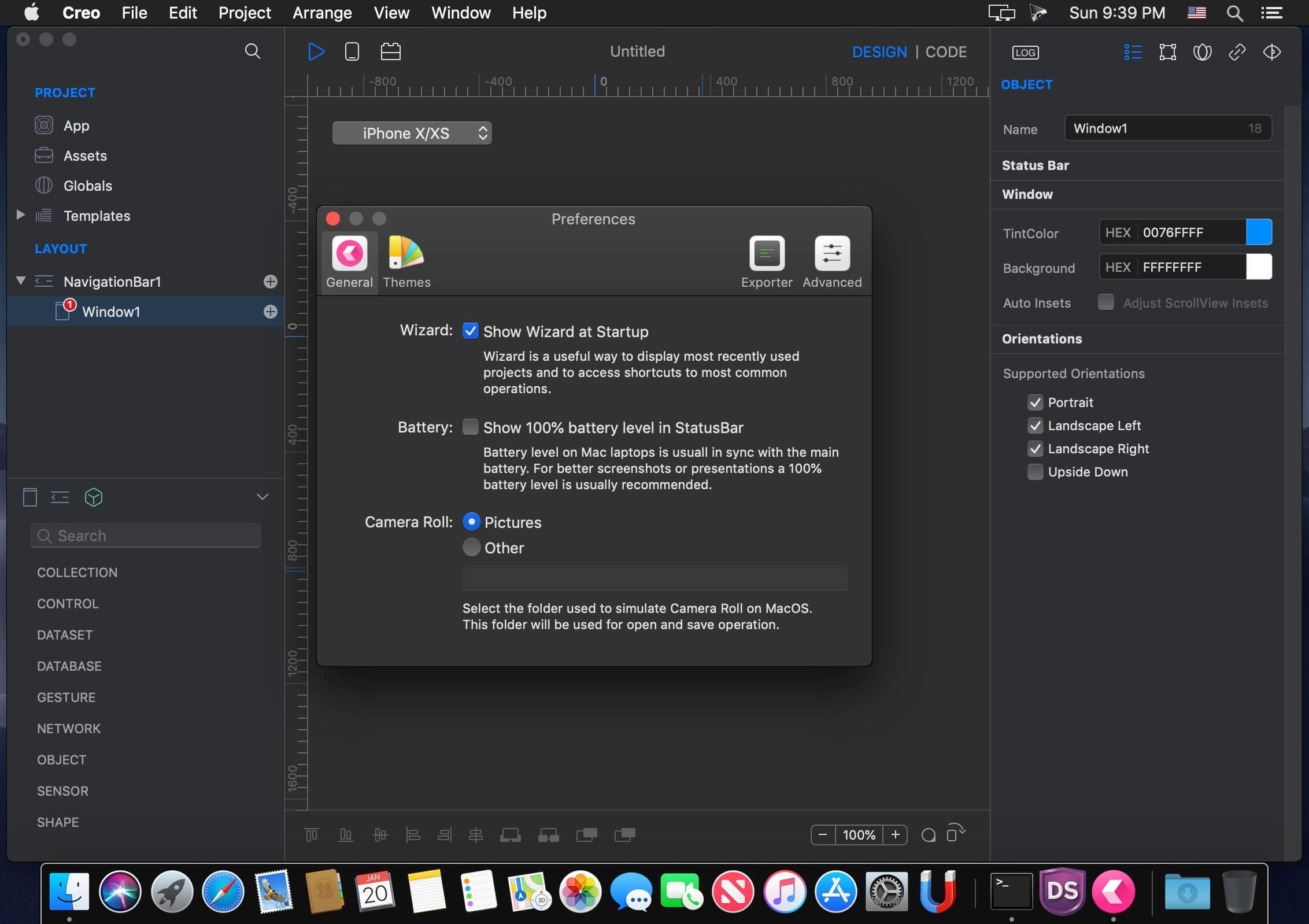Select the navigation objects library icon

tap(60, 497)
